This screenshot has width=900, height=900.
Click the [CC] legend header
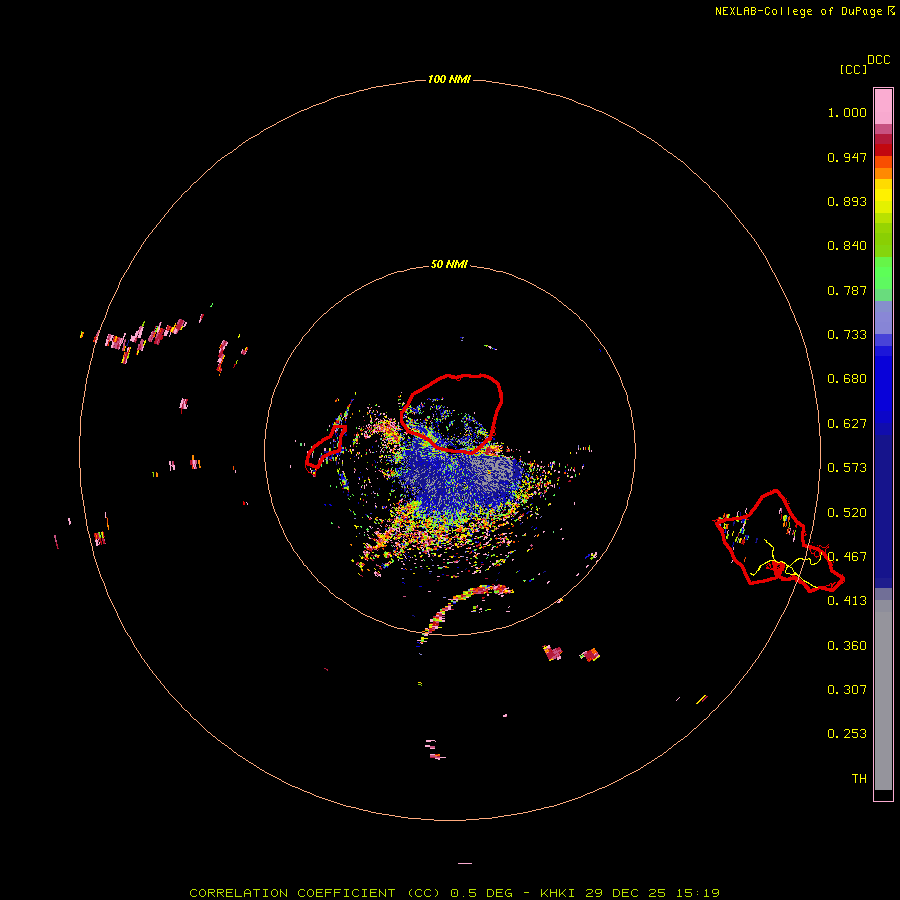point(853,69)
